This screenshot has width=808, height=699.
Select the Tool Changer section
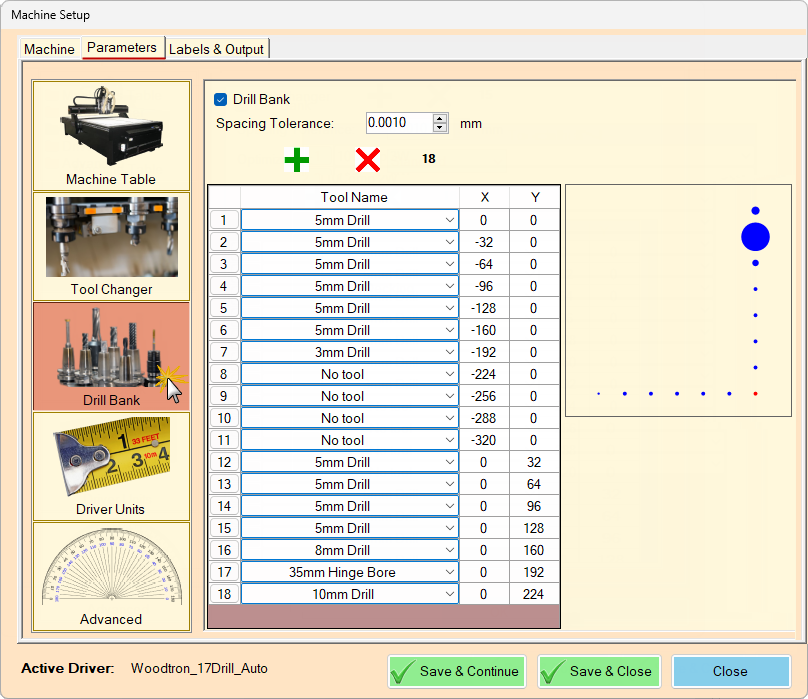click(x=111, y=245)
